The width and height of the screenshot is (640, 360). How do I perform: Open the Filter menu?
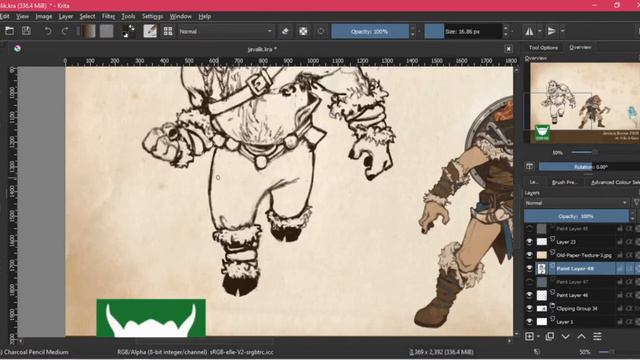tap(108, 16)
